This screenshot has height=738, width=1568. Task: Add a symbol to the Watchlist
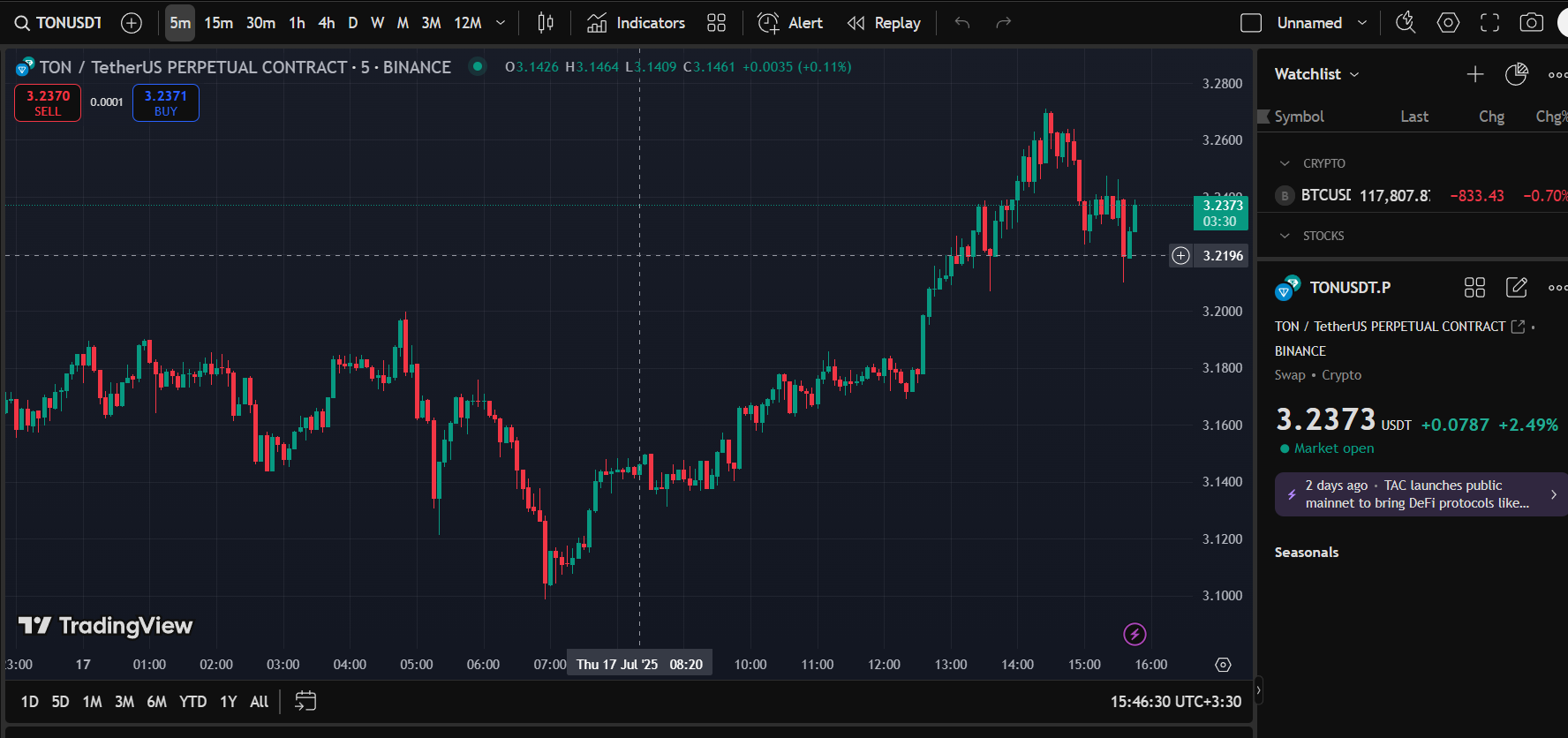pyautogui.click(x=1475, y=74)
